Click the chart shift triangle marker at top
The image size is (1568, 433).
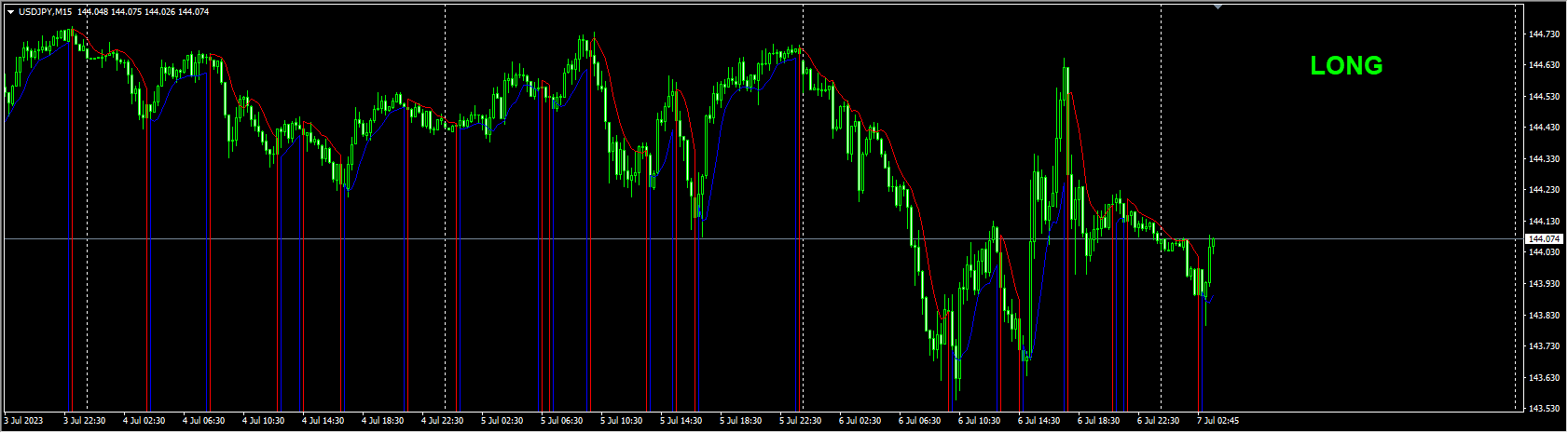click(x=1217, y=7)
